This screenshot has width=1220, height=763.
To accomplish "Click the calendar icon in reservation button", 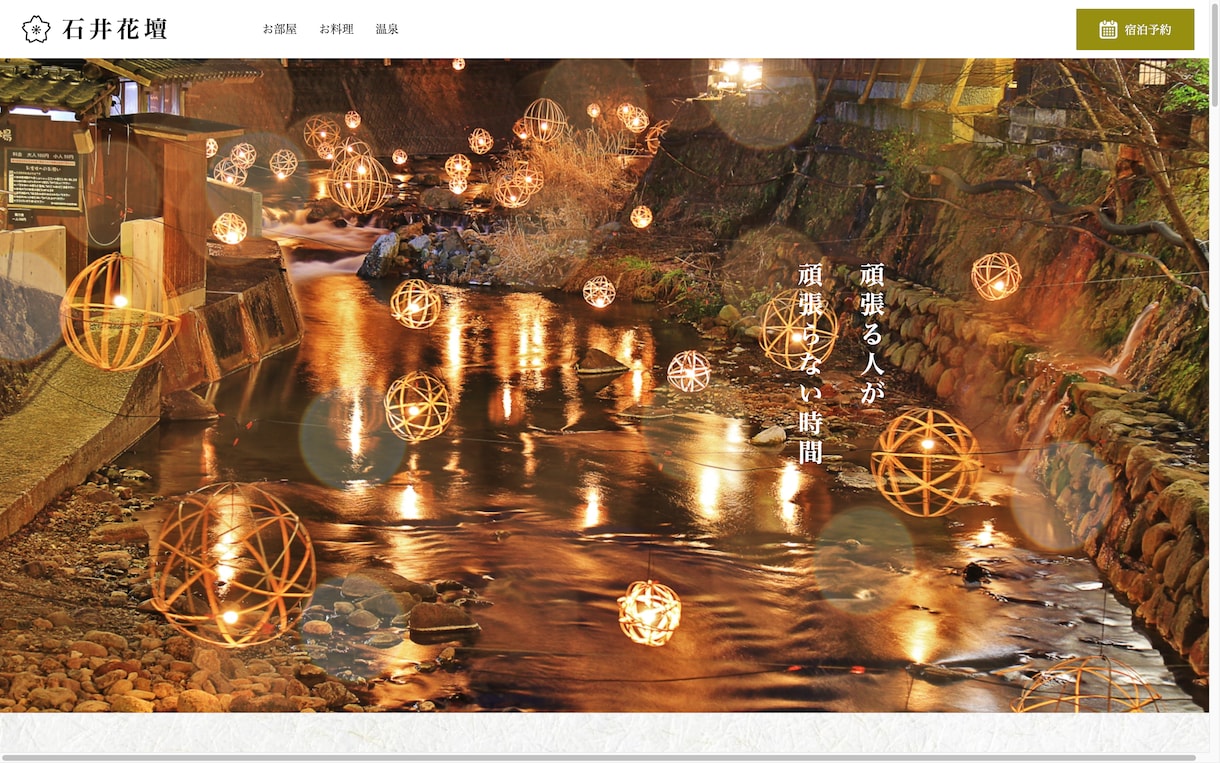I will pos(1108,29).
